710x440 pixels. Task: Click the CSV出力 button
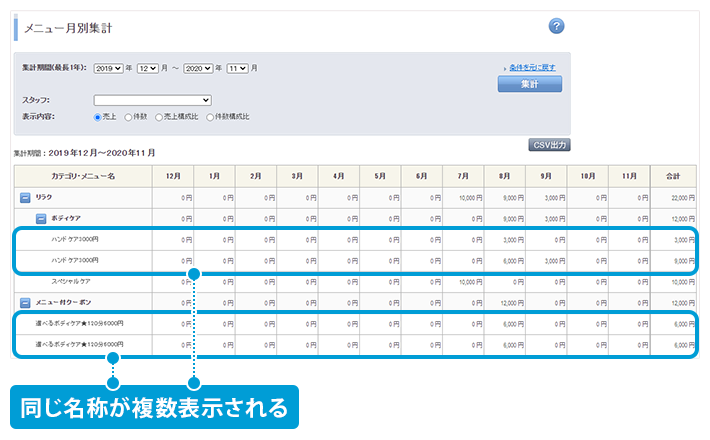coord(549,145)
